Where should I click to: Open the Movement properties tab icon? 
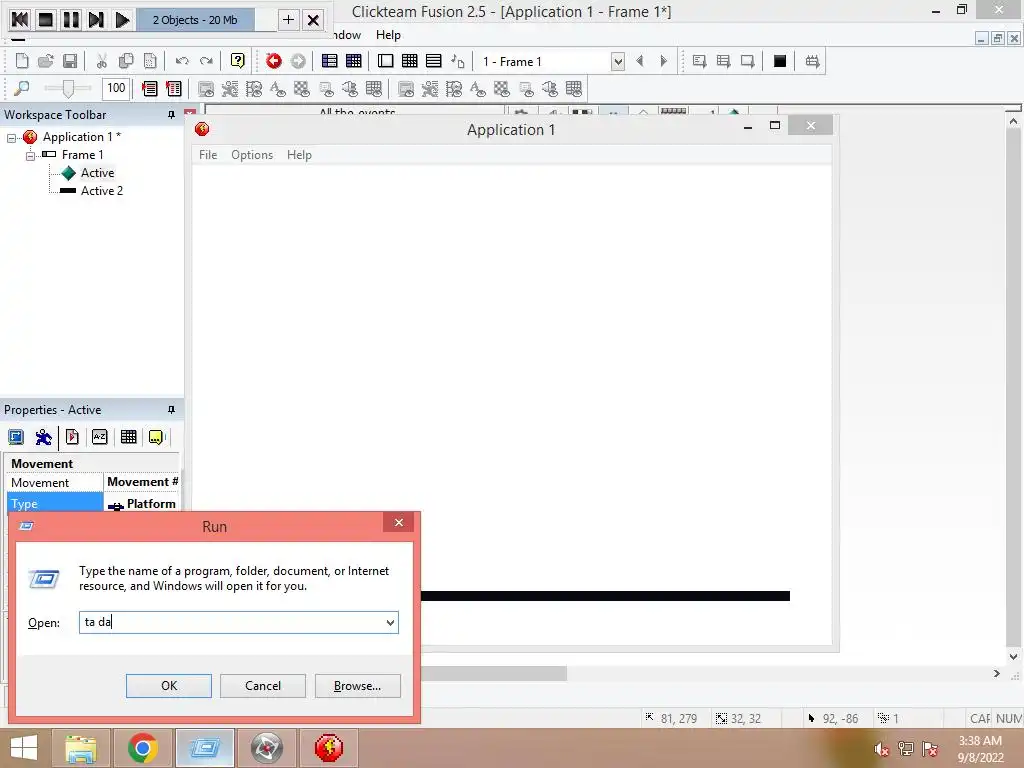(x=44, y=437)
